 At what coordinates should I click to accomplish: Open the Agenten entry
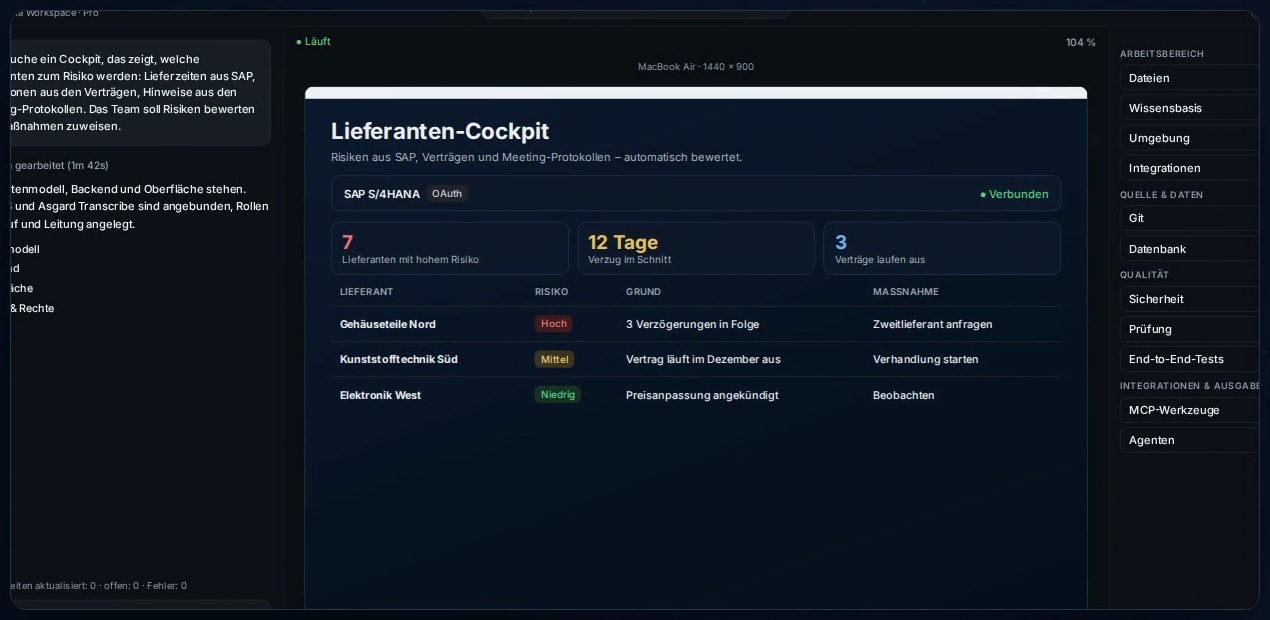point(1189,440)
